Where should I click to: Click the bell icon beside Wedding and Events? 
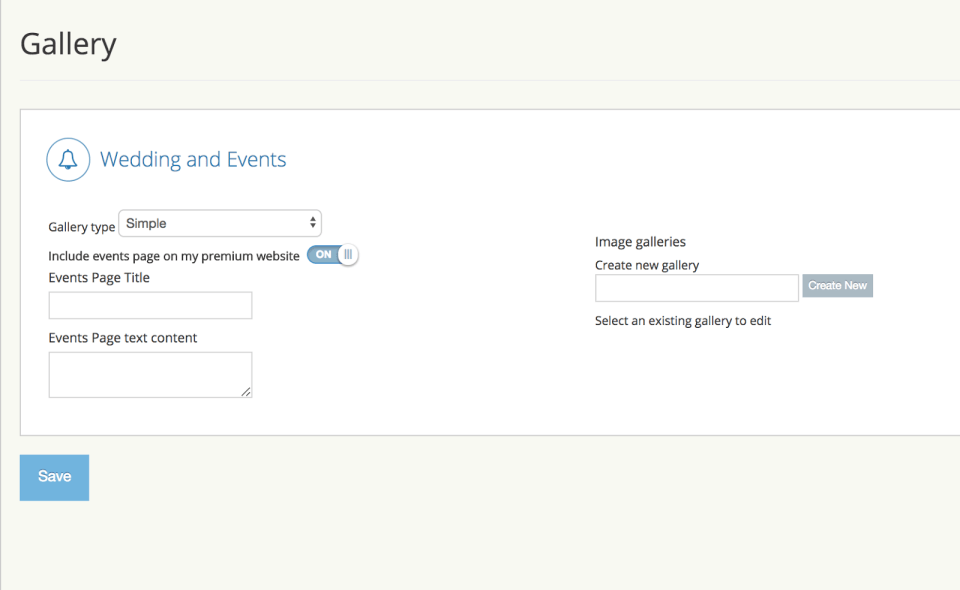(x=68, y=160)
